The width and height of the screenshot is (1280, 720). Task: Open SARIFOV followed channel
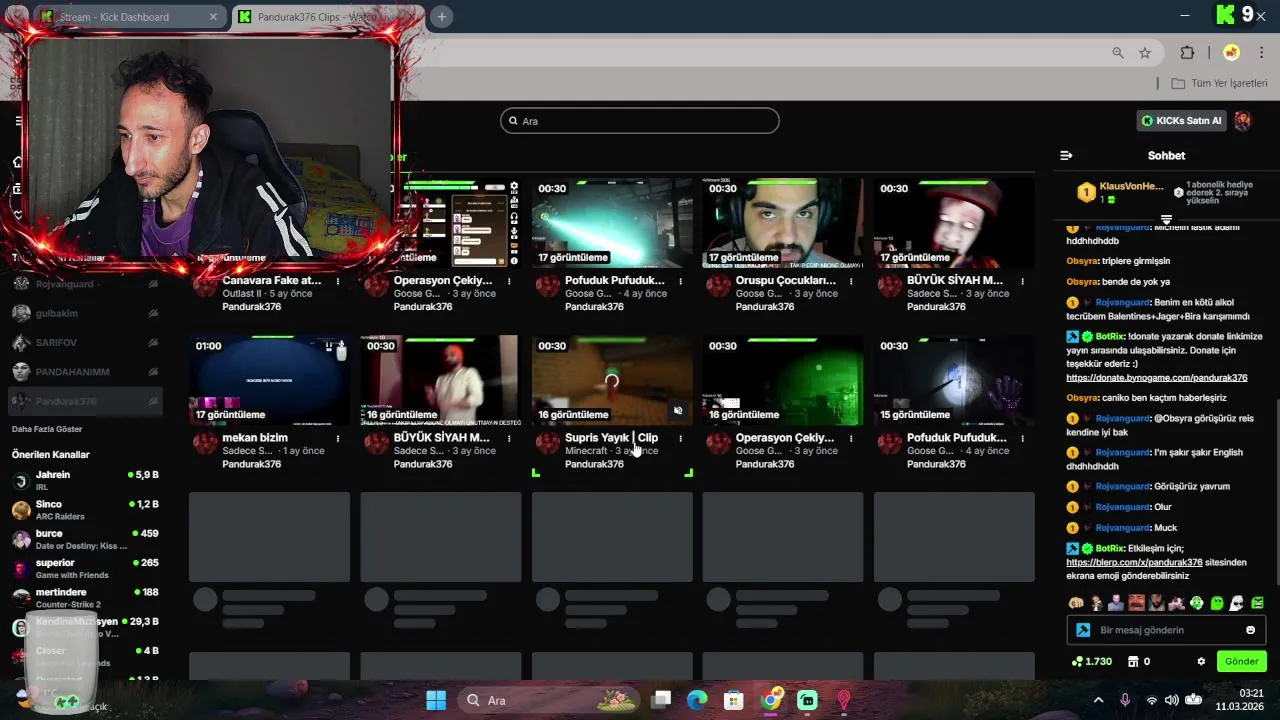86,343
